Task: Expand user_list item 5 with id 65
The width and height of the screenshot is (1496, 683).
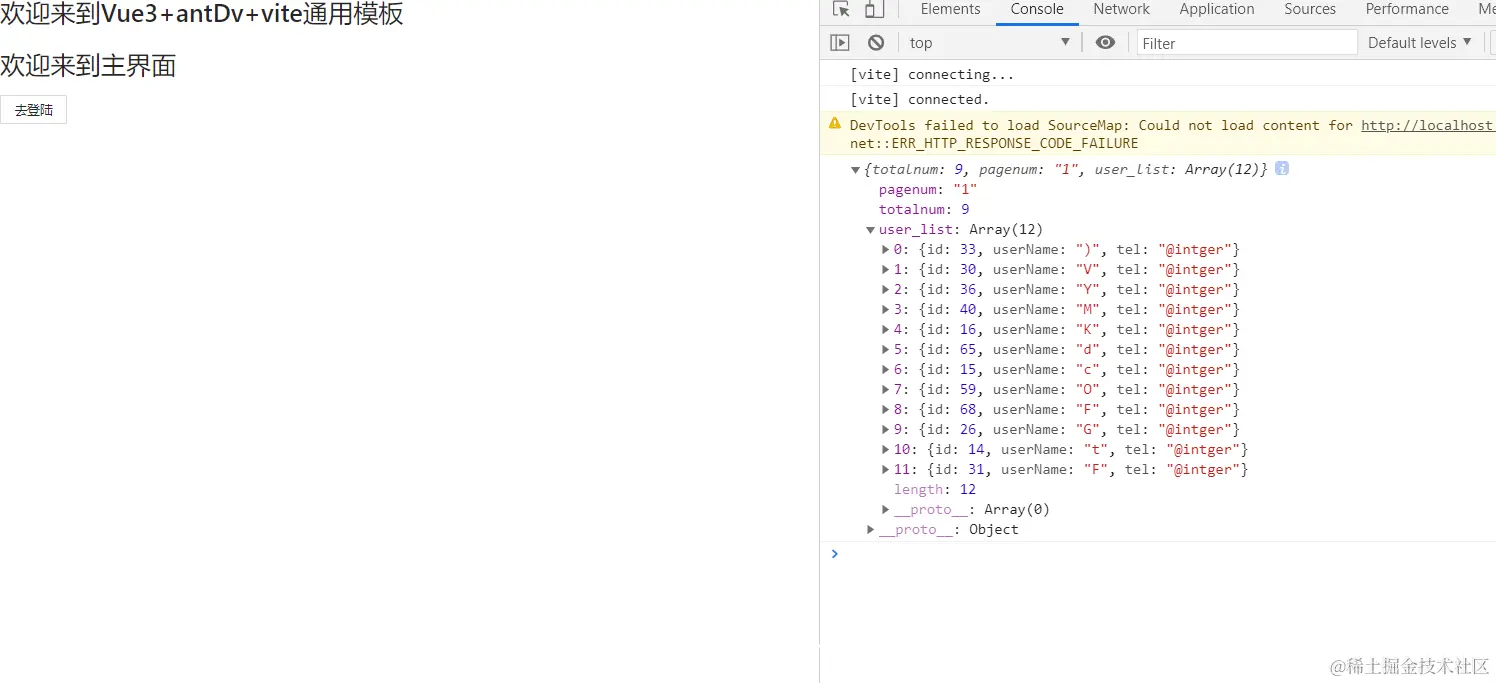Action: [886, 349]
